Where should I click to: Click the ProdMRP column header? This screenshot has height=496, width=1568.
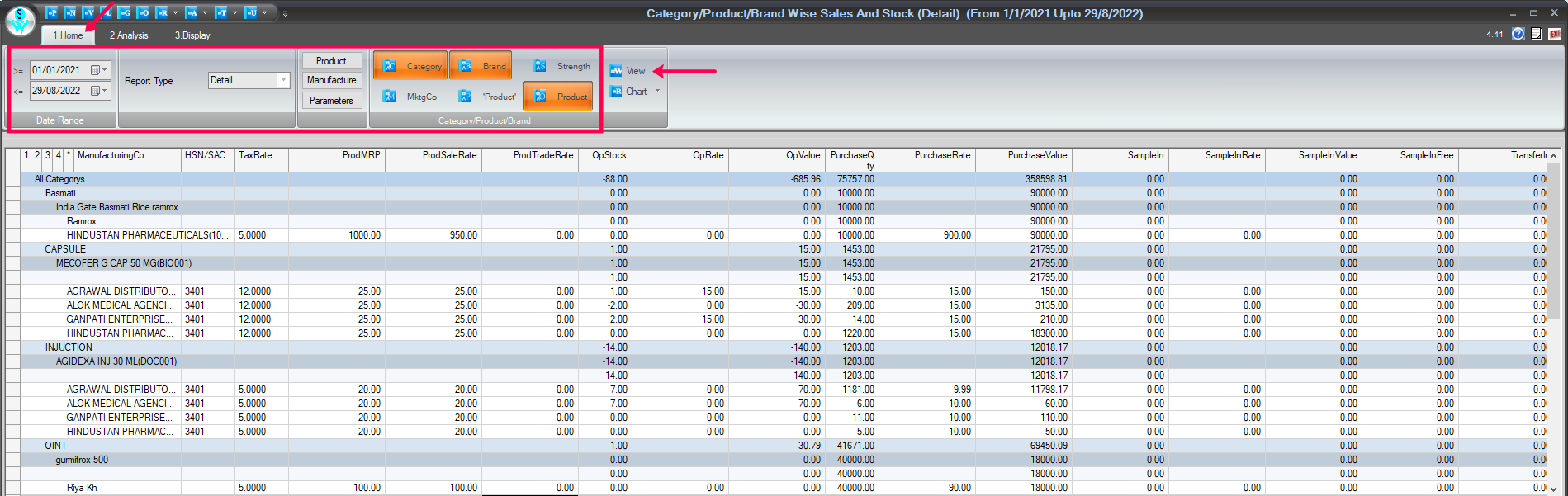pos(337,159)
